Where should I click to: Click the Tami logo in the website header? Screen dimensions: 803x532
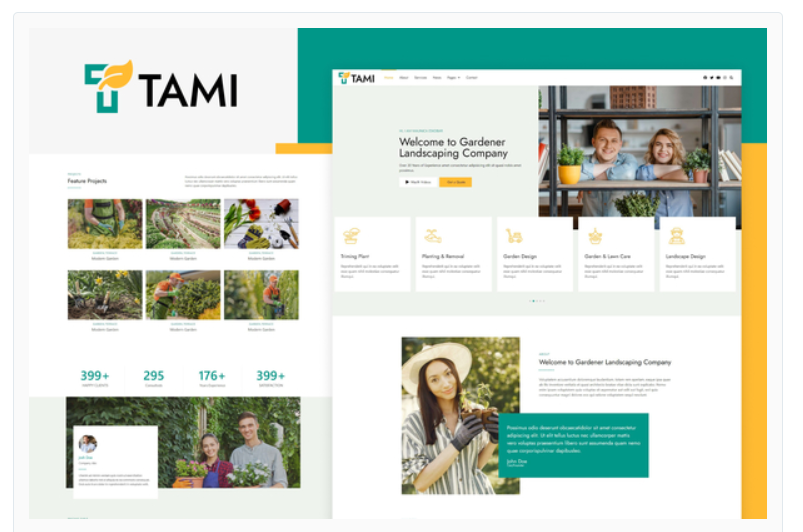click(355, 78)
